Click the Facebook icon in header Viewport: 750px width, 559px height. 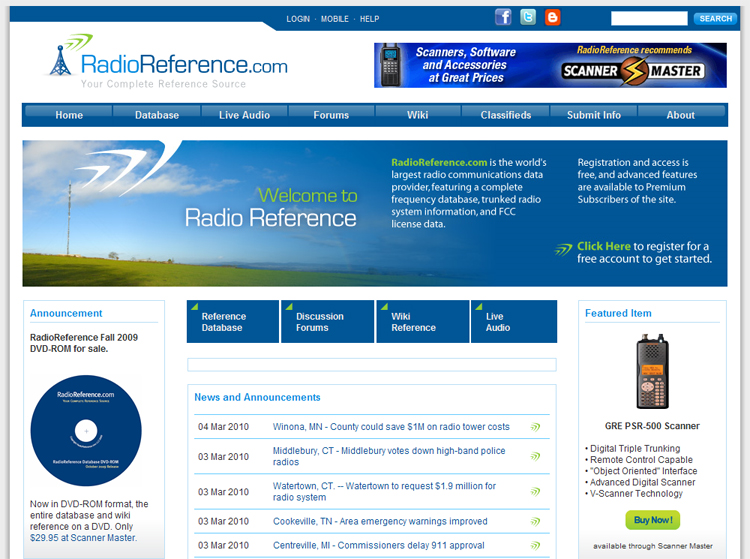503,17
